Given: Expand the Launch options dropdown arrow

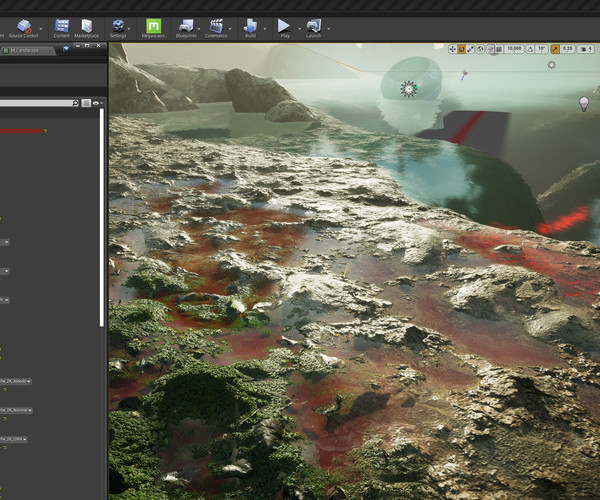Looking at the screenshot, I should (328, 29).
